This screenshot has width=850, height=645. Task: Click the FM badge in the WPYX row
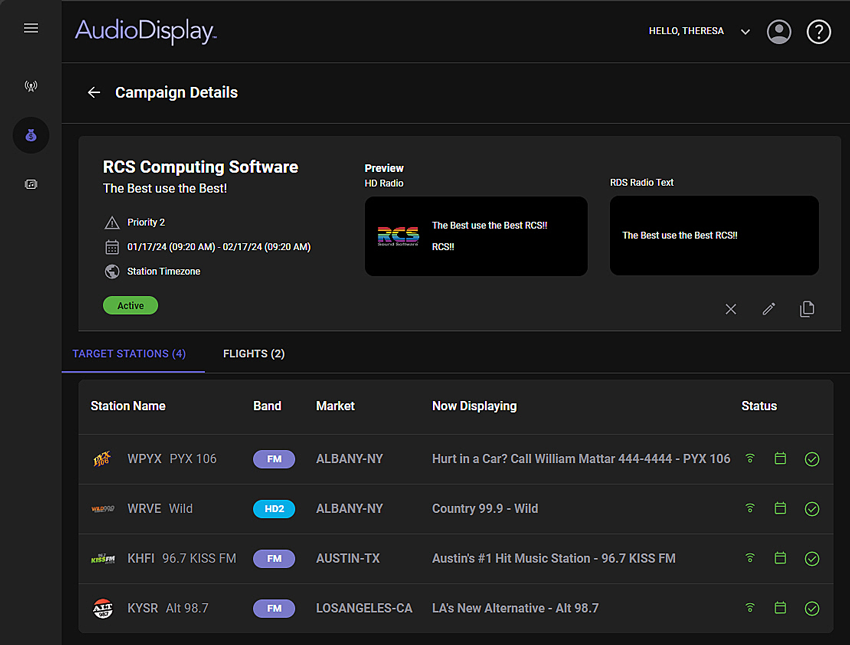274,459
